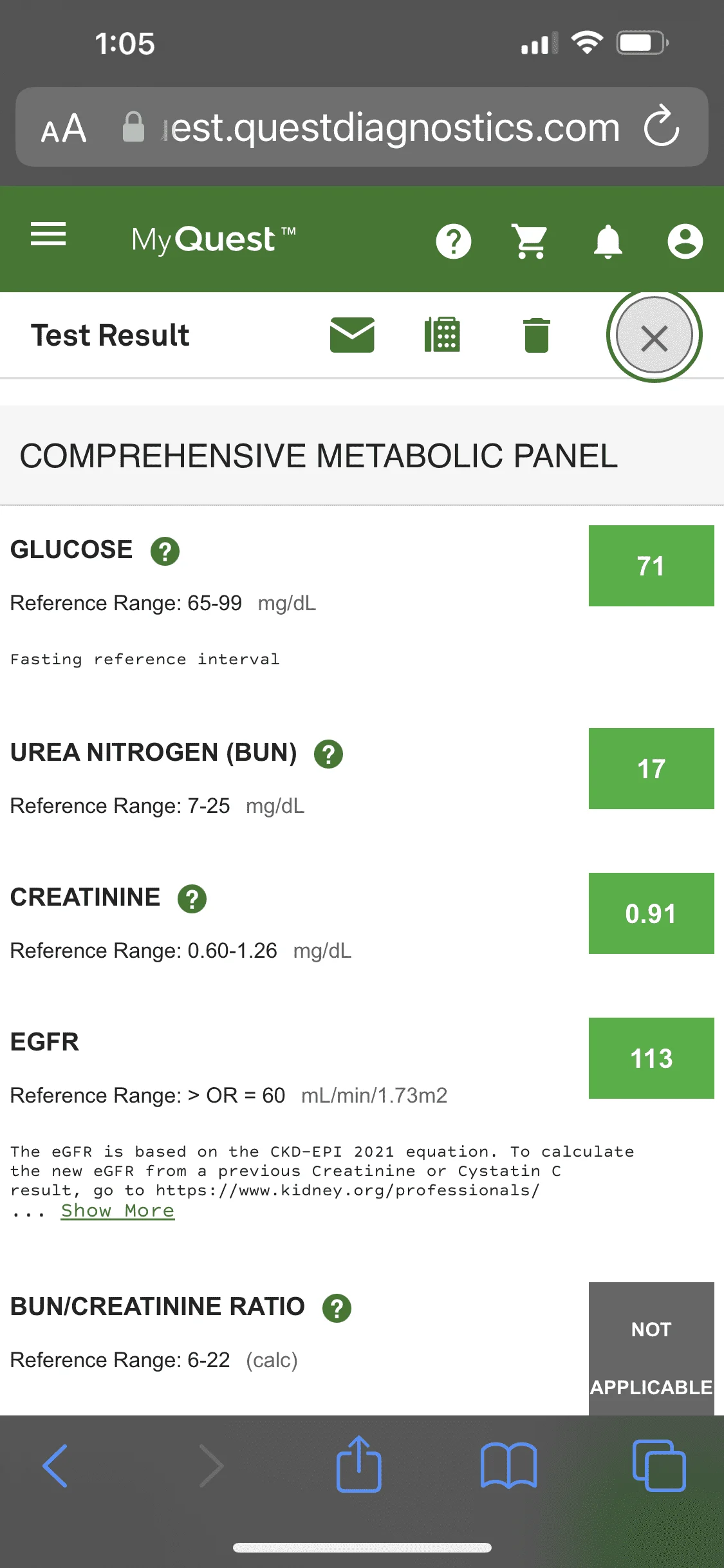724x1568 pixels.
Task: Open the Safari share sheet
Action: click(x=359, y=1464)
